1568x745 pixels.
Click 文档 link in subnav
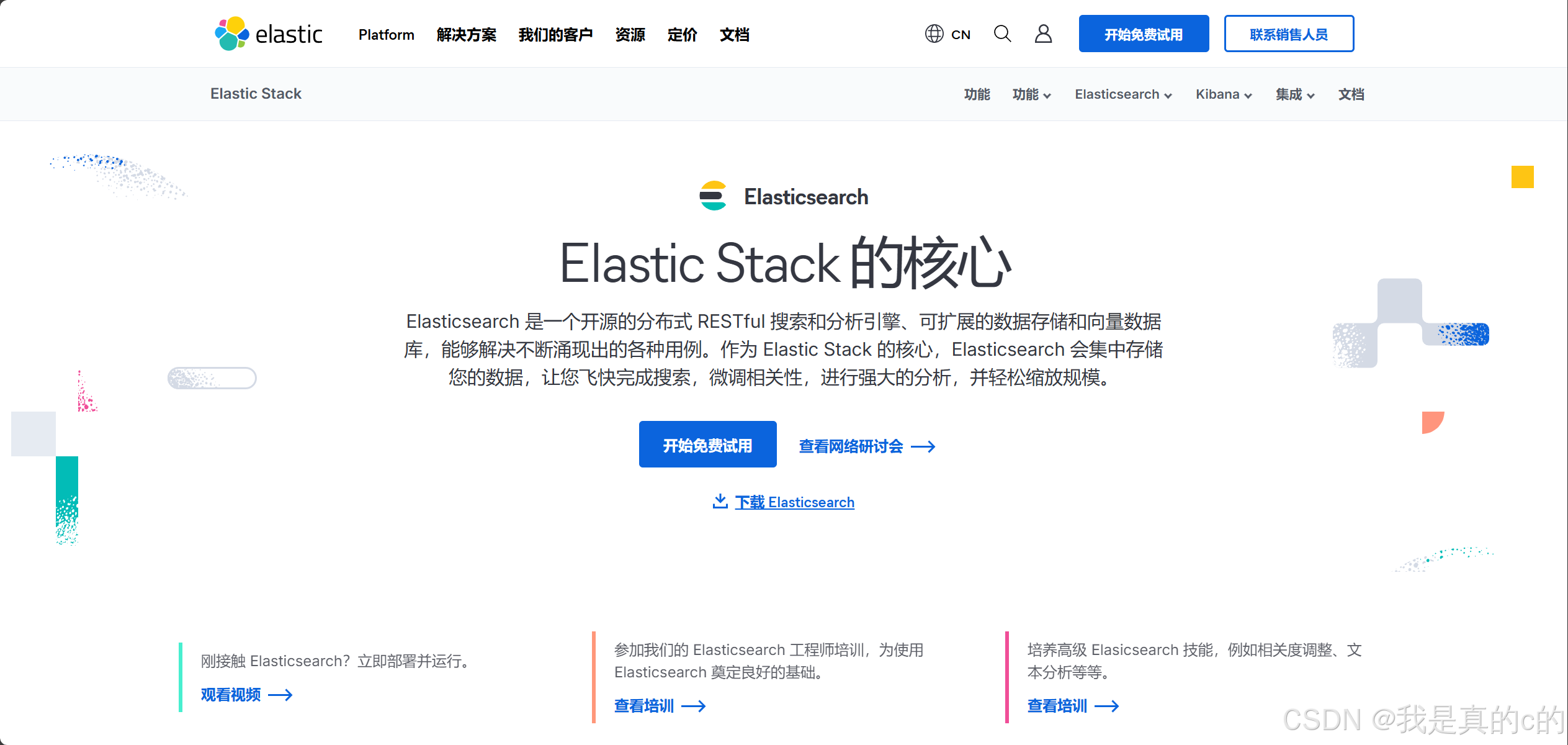pos(1351,94)
